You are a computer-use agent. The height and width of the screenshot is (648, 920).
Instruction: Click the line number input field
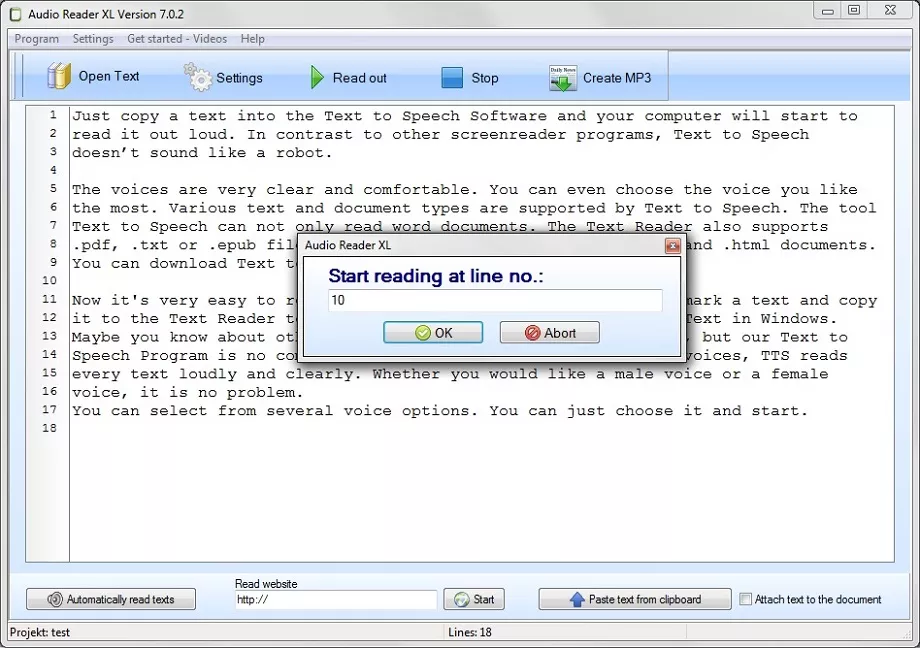[x=495, y=301]
